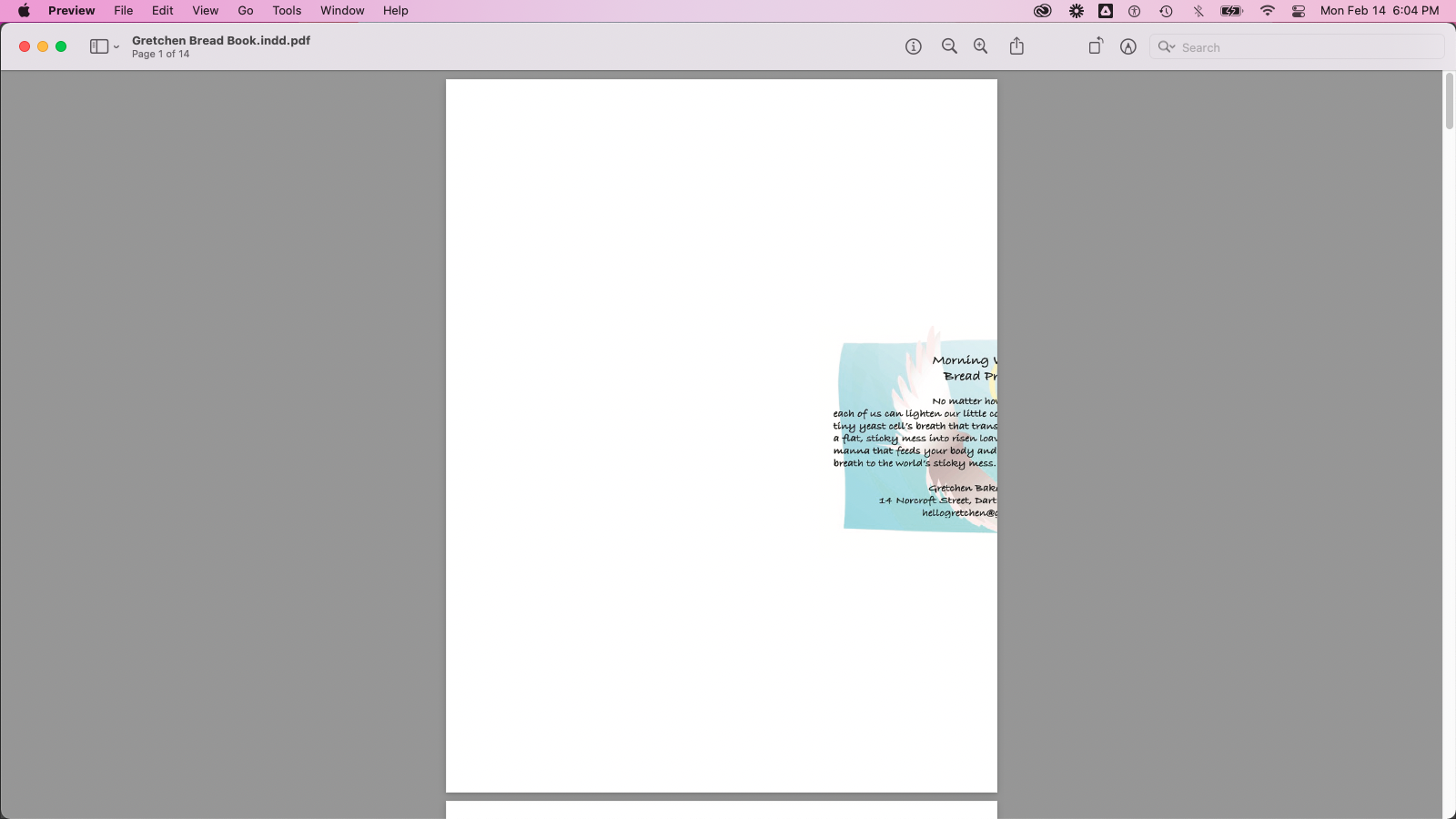Open the Tools menu
1456x819 pixels.
click(286, 10)
